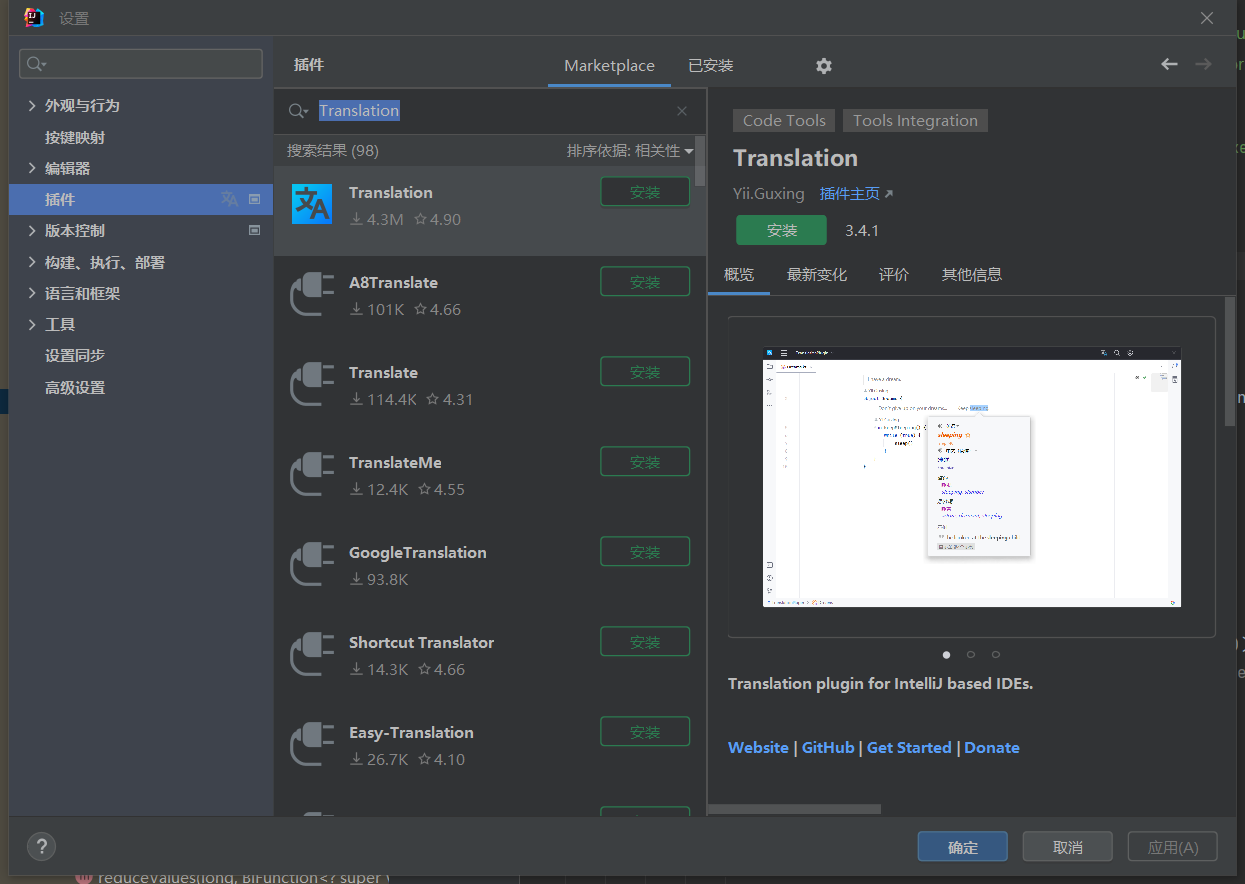Click the Shortcut Translator plugin icon
The image size is (1245, 884).
(311, 655)
